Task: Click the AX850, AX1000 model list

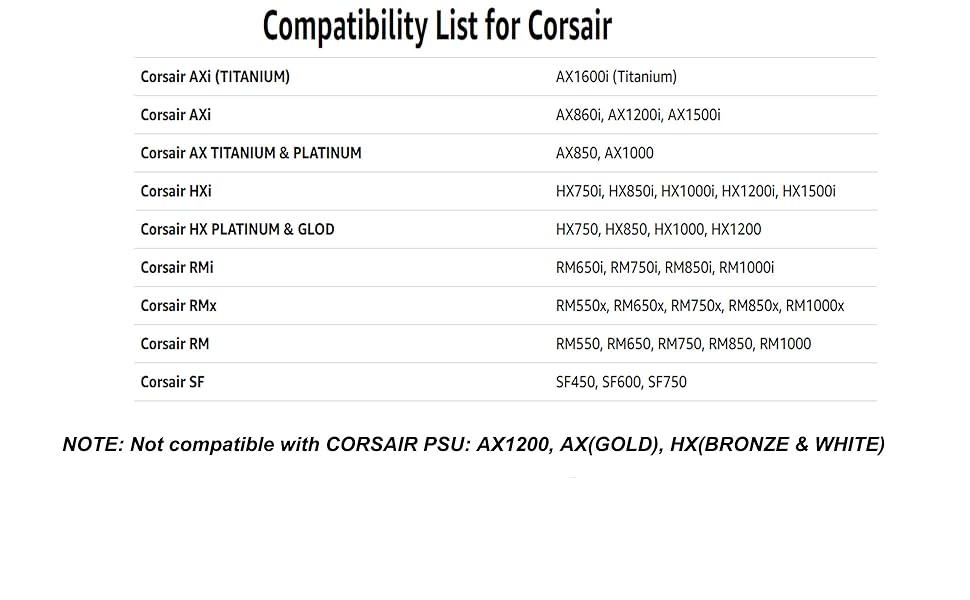Action: [605, 153]
